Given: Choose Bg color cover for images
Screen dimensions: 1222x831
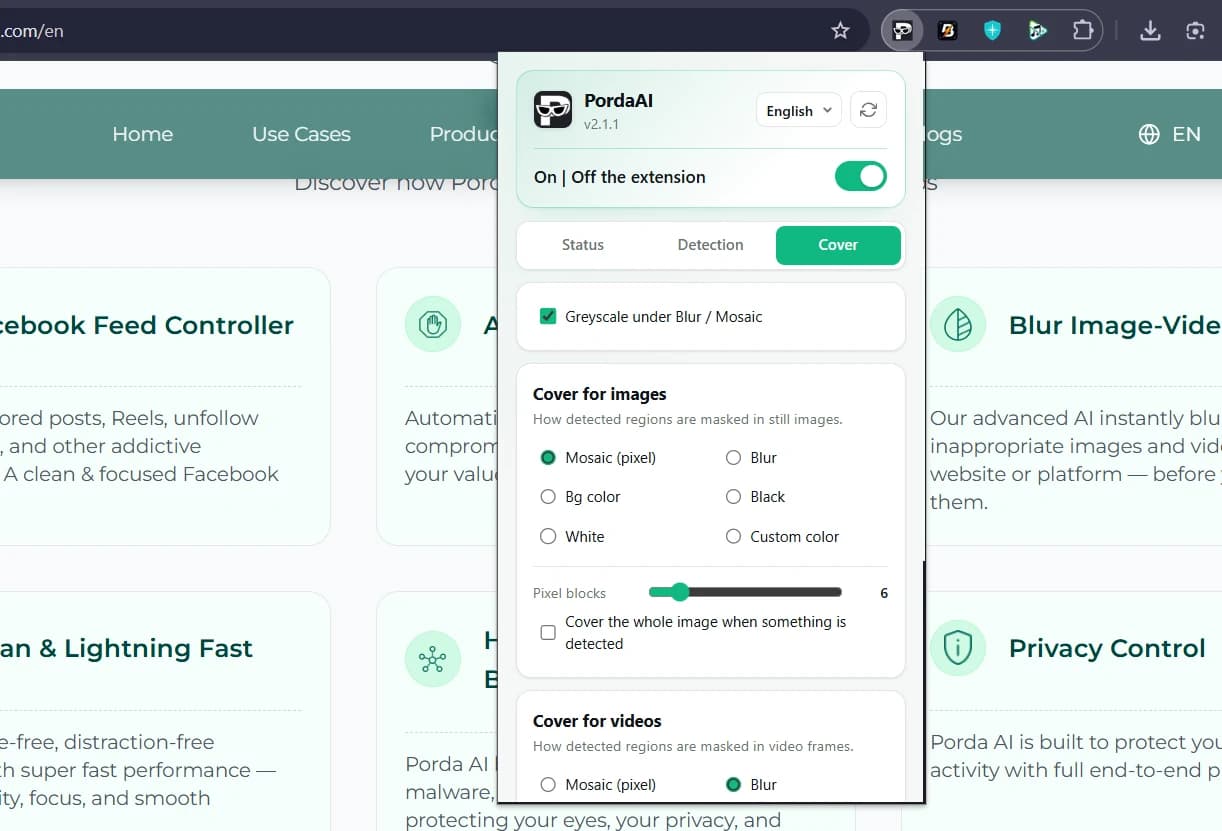Looking at the screenshot, I should (548, 497).
